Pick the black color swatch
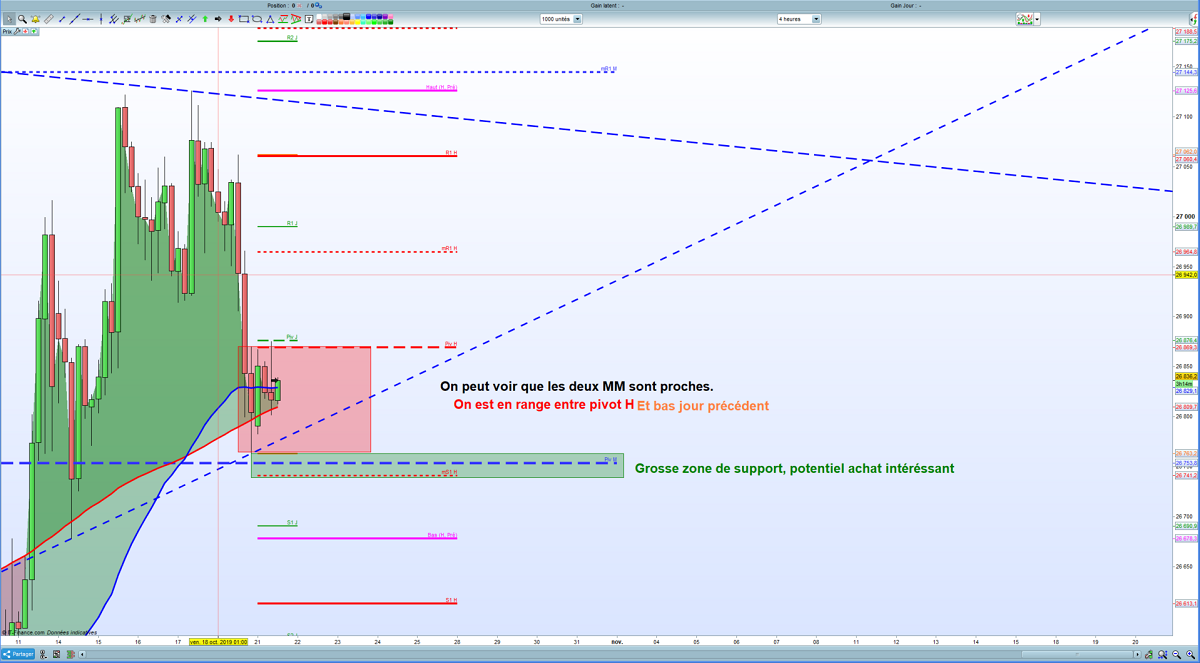The width and height of the screenshot is (1200, 663). coord(346,16)
